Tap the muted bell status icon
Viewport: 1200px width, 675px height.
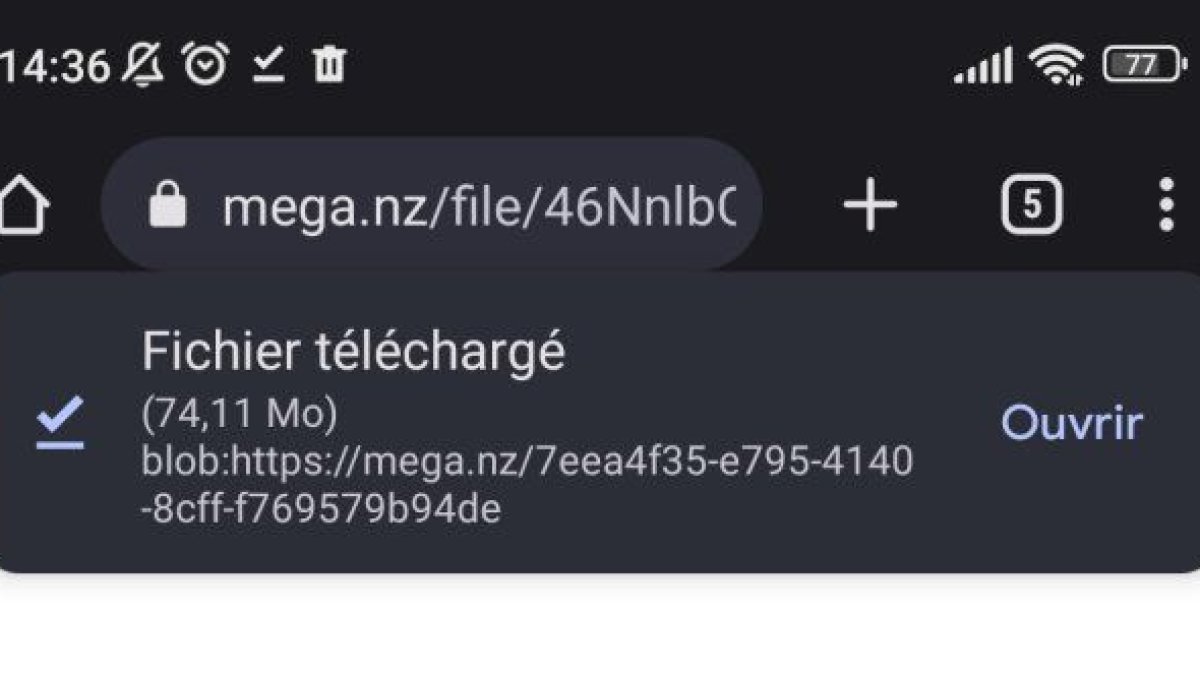[144, 66]
